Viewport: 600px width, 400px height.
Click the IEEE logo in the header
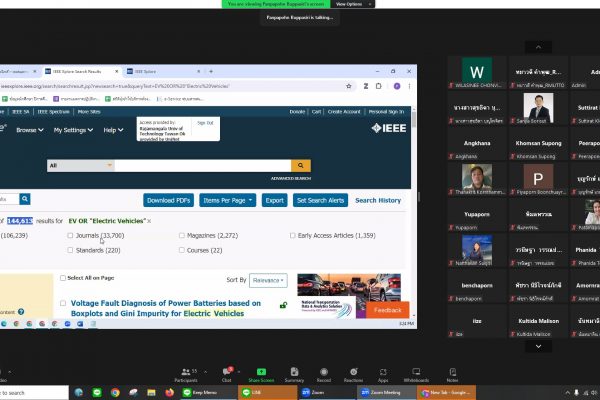[389, 128]
